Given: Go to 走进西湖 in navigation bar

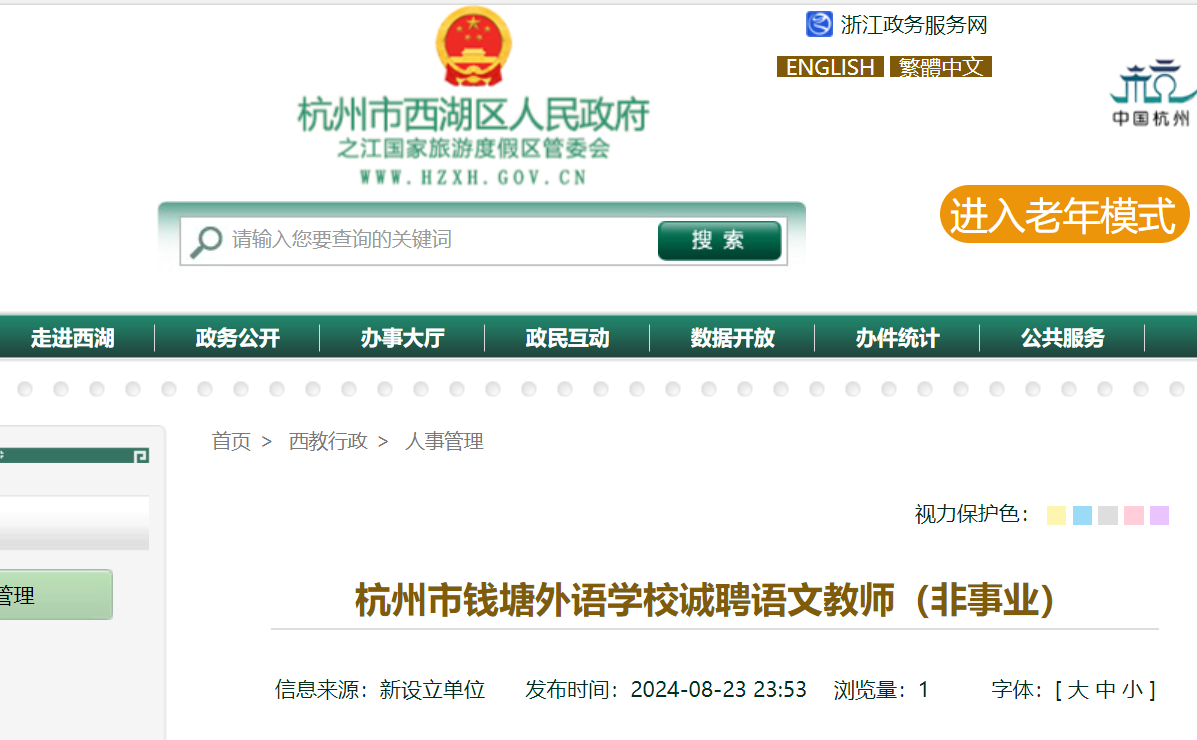Looking at the screenshot, I should click(73, 339).
